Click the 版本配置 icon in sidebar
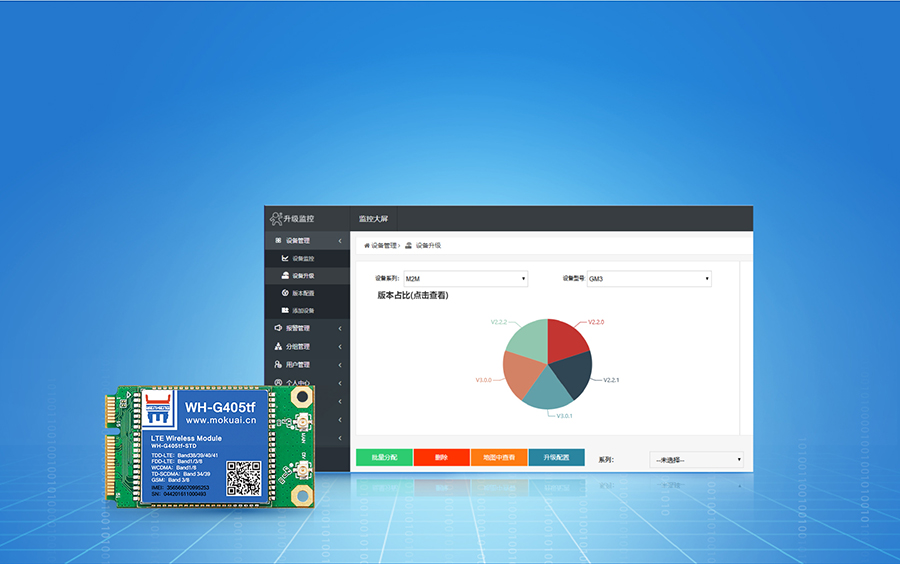This screenshot has width=900, height=564. 285,293
